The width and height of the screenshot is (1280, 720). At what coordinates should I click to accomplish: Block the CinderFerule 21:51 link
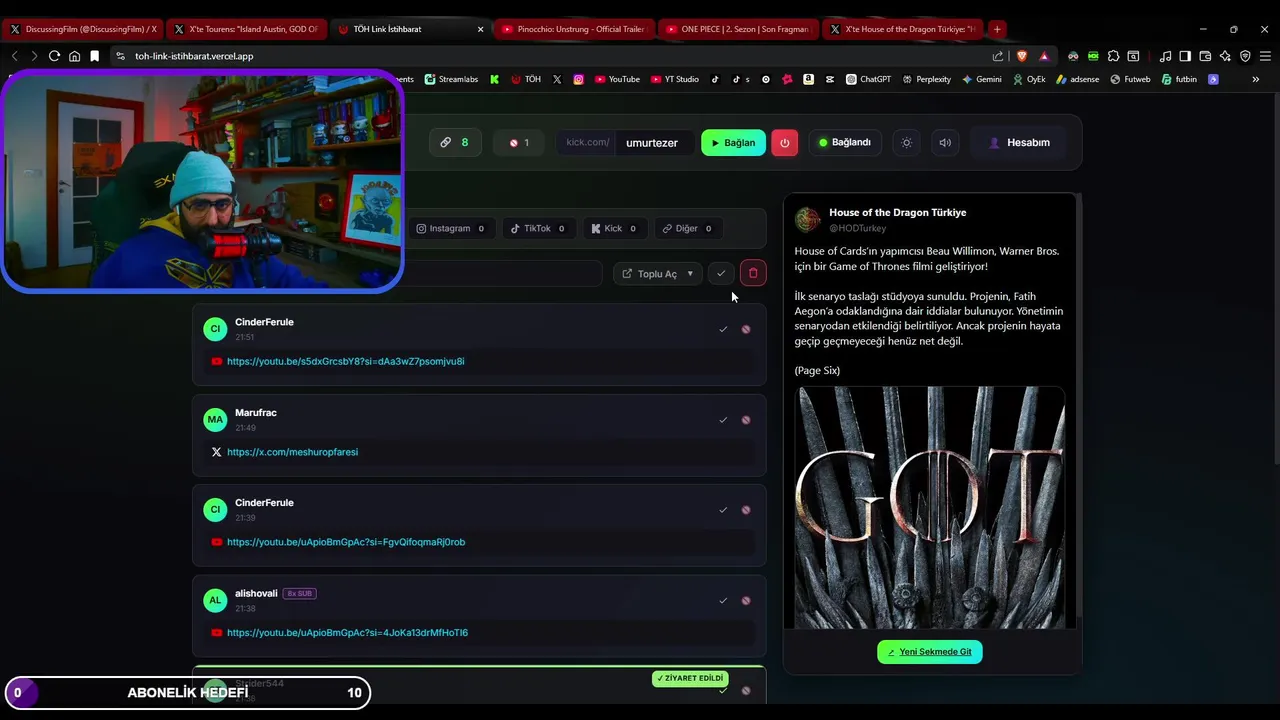pyautogui.click(x=746, y=329)
